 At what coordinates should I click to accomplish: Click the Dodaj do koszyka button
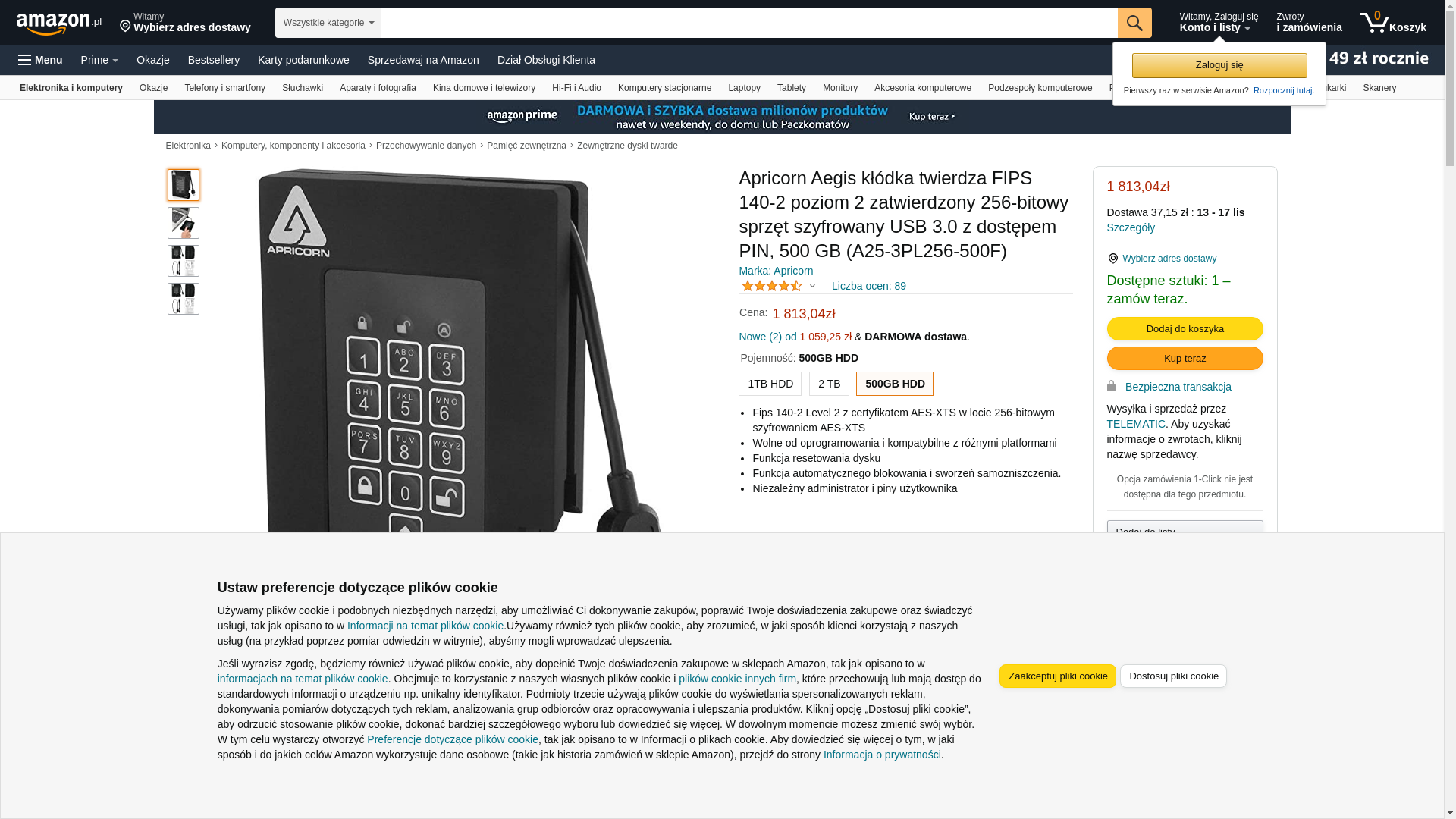point(1185,328)
